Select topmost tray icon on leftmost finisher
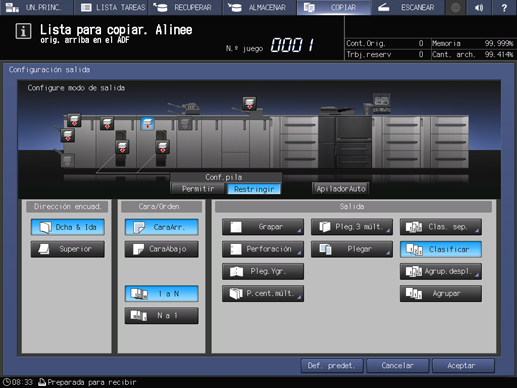517x388 pixels. pos(74,120)
